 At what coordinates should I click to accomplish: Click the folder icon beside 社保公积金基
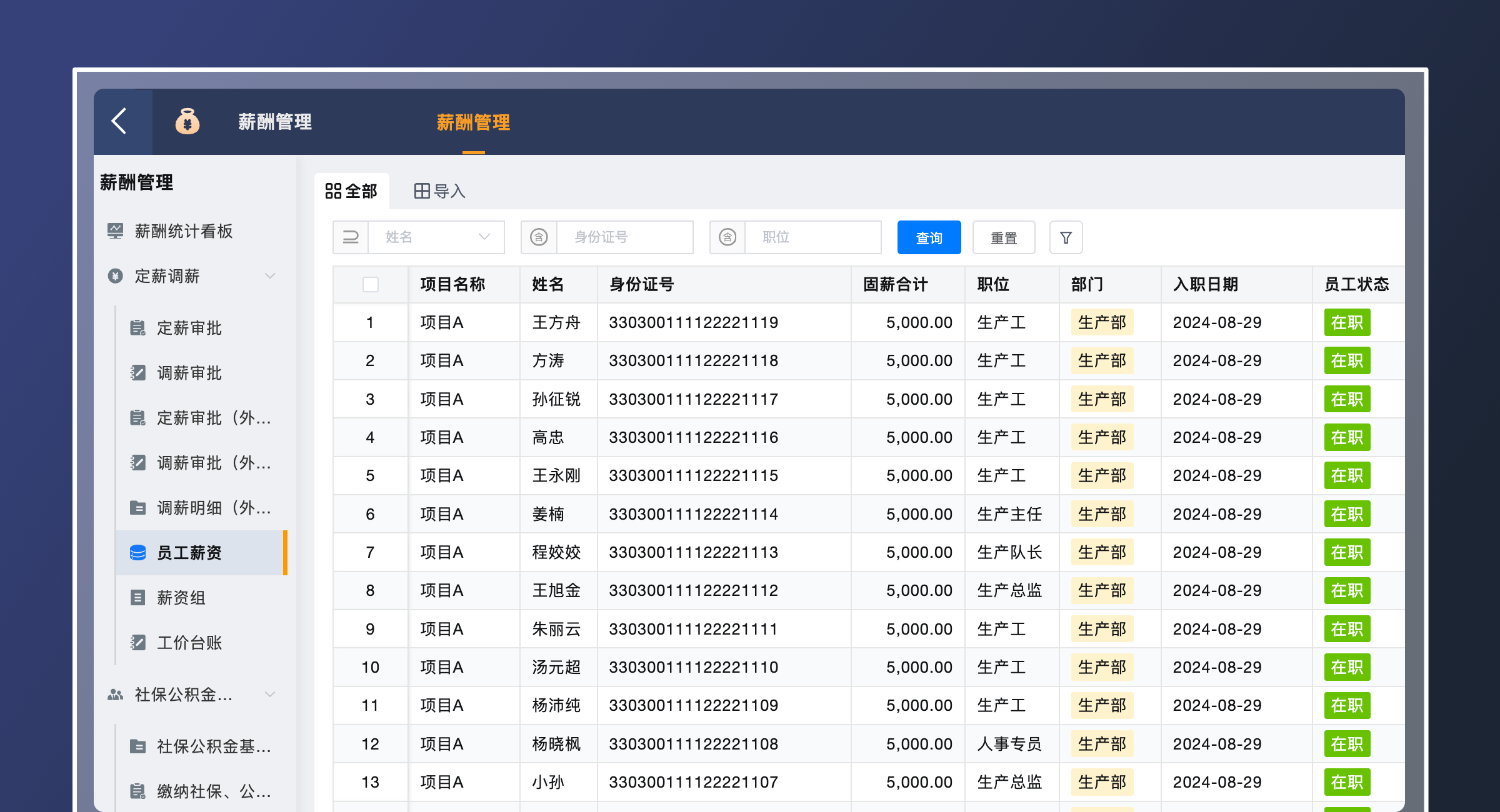click(x=139, y=746)
